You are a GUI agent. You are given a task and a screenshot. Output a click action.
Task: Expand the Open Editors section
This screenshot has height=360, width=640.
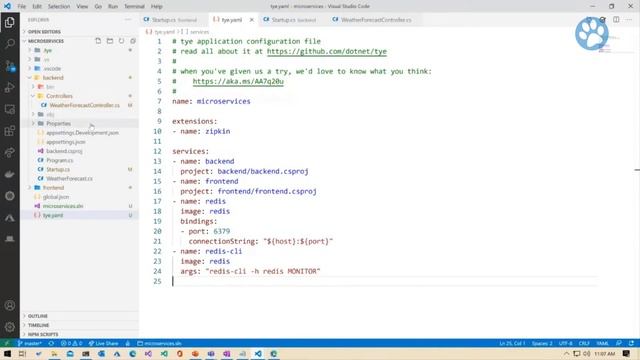[44, 31]
